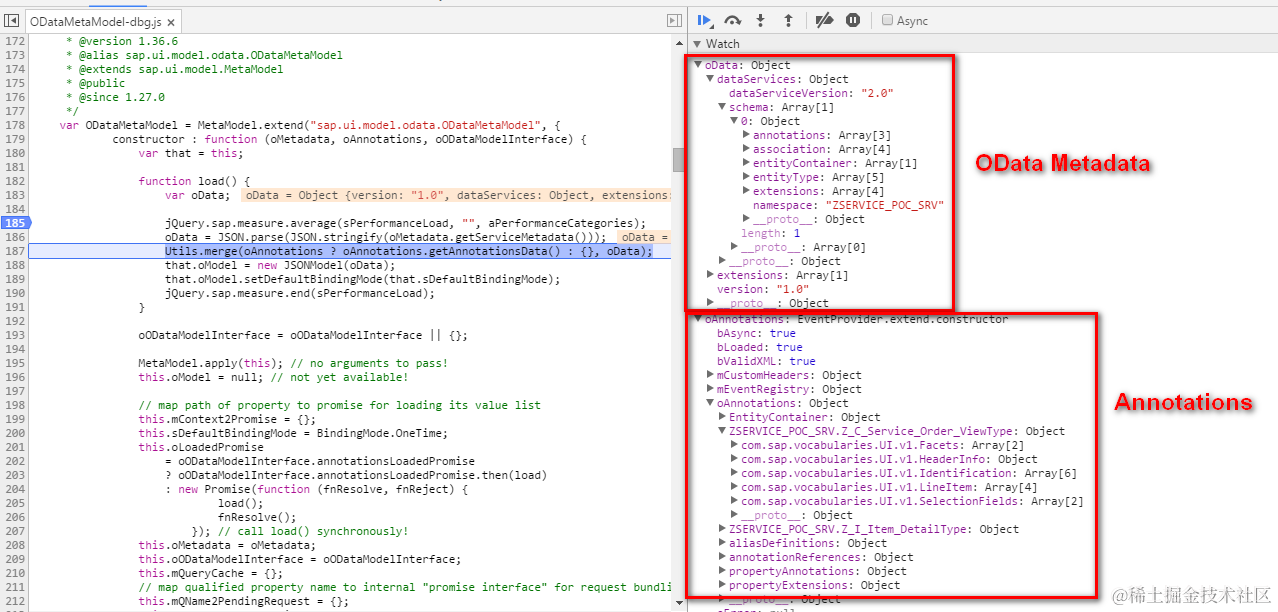This screenshot has width=1278, height=612.
Task: Step over next function call
Action: point(733,20)
